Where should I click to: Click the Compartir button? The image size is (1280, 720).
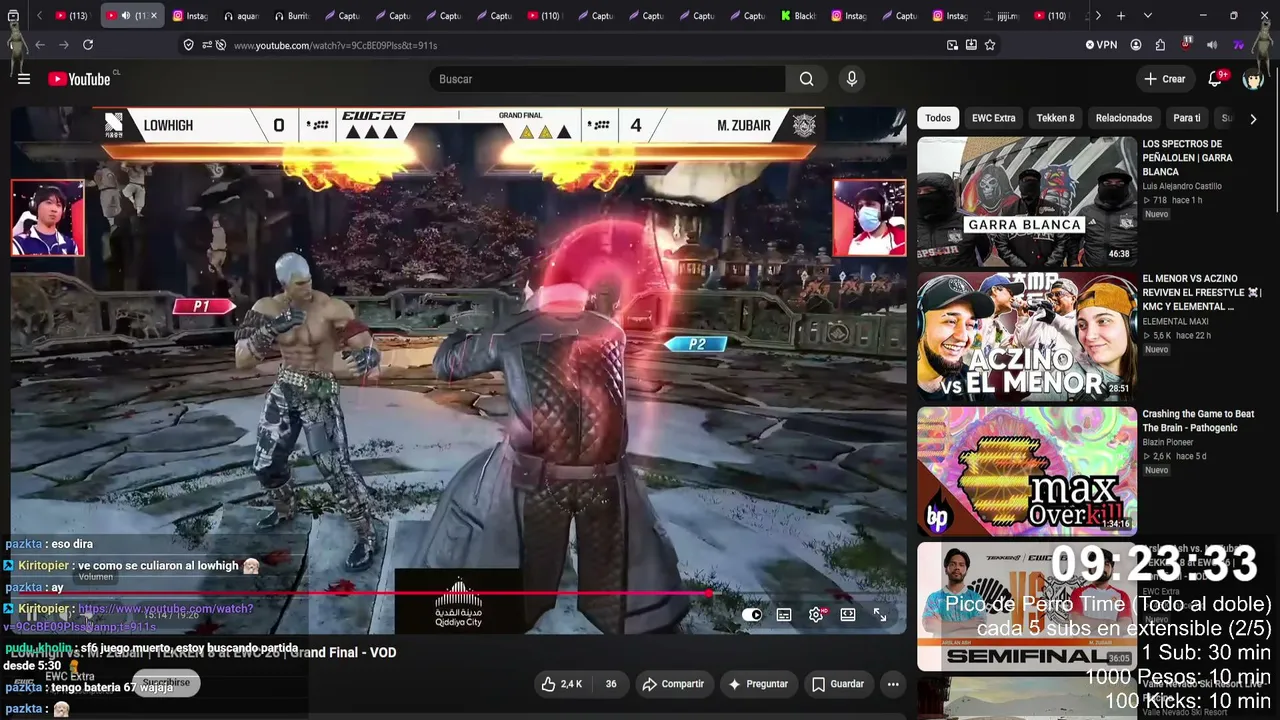coord(673,684)
